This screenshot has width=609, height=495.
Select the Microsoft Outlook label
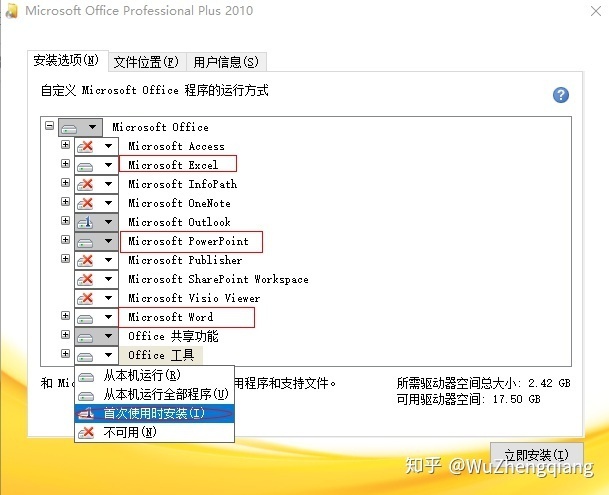click(x=179, y=222)
